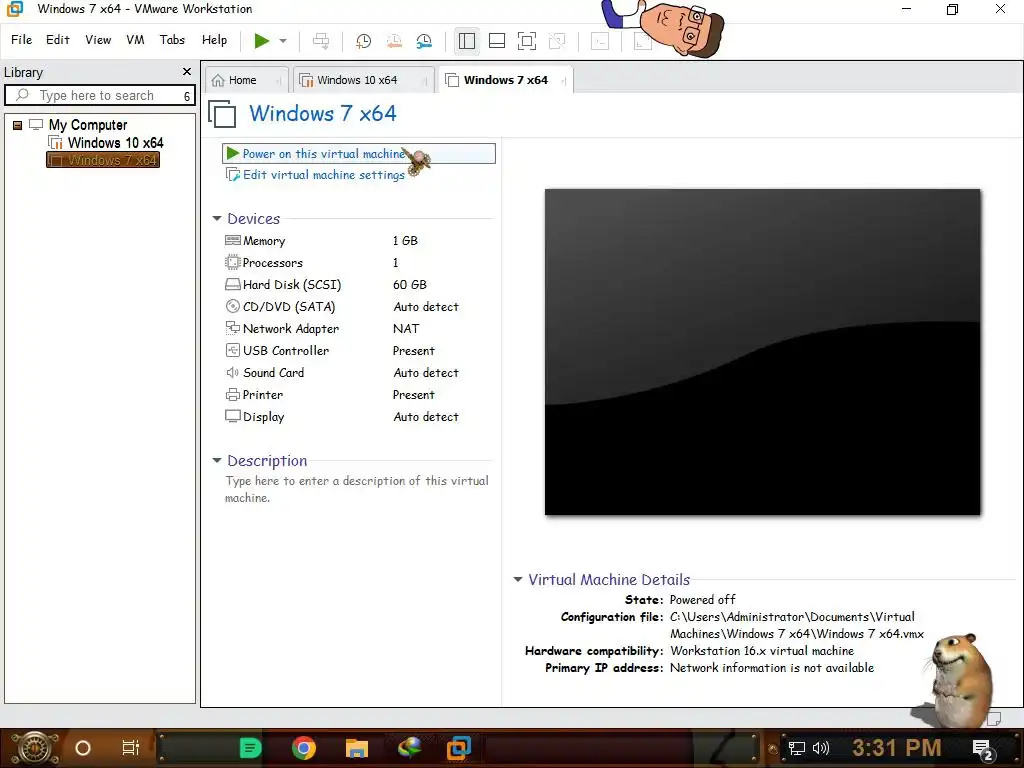Open the library search filter dropdown
The height and width of the screenshot is (768, 1024).
(x=187, y=96)
